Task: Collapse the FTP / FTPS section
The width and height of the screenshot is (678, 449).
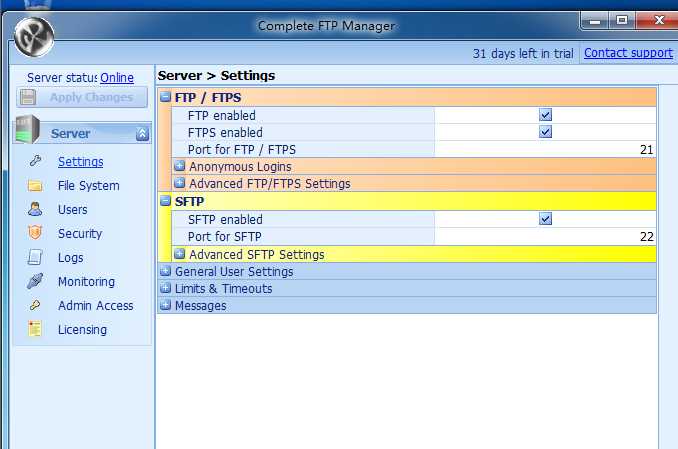Action: [165, 97]
